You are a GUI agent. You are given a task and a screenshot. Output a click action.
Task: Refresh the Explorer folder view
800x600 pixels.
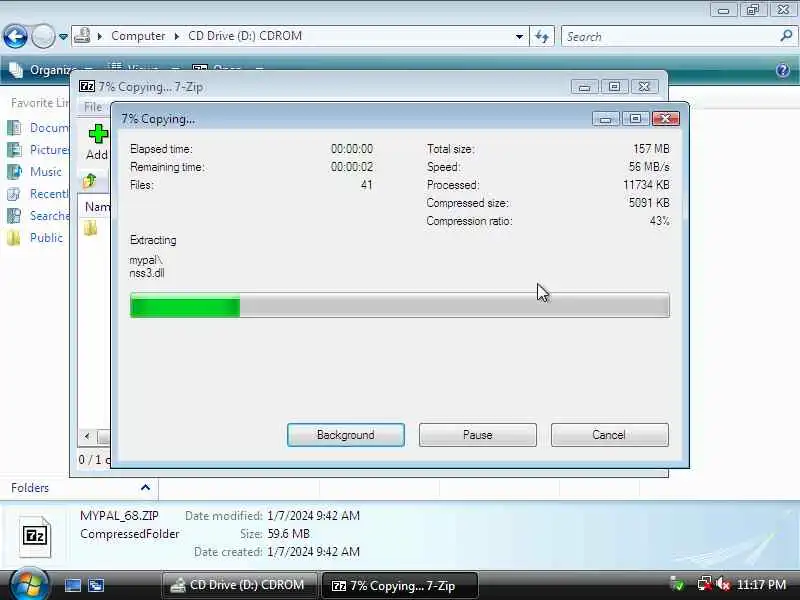542,37
